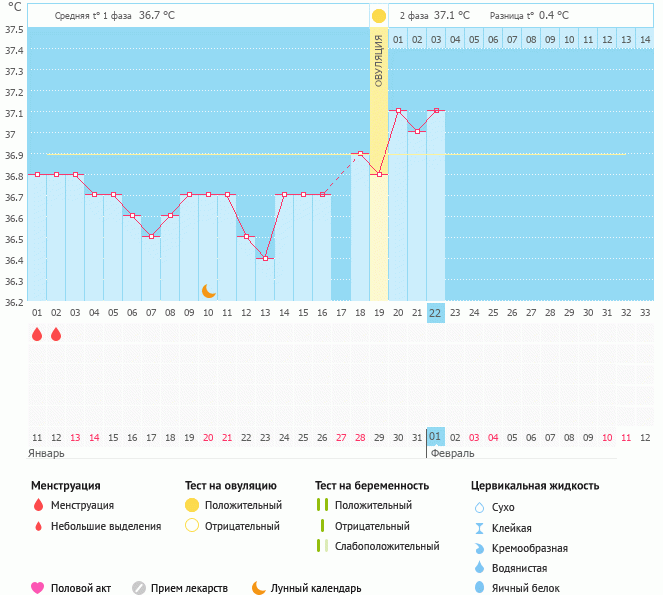This screenshot has width=663, height=595.
Task: Click the menstruation drop under cycle day 02
Action: [x=56, y=335]
